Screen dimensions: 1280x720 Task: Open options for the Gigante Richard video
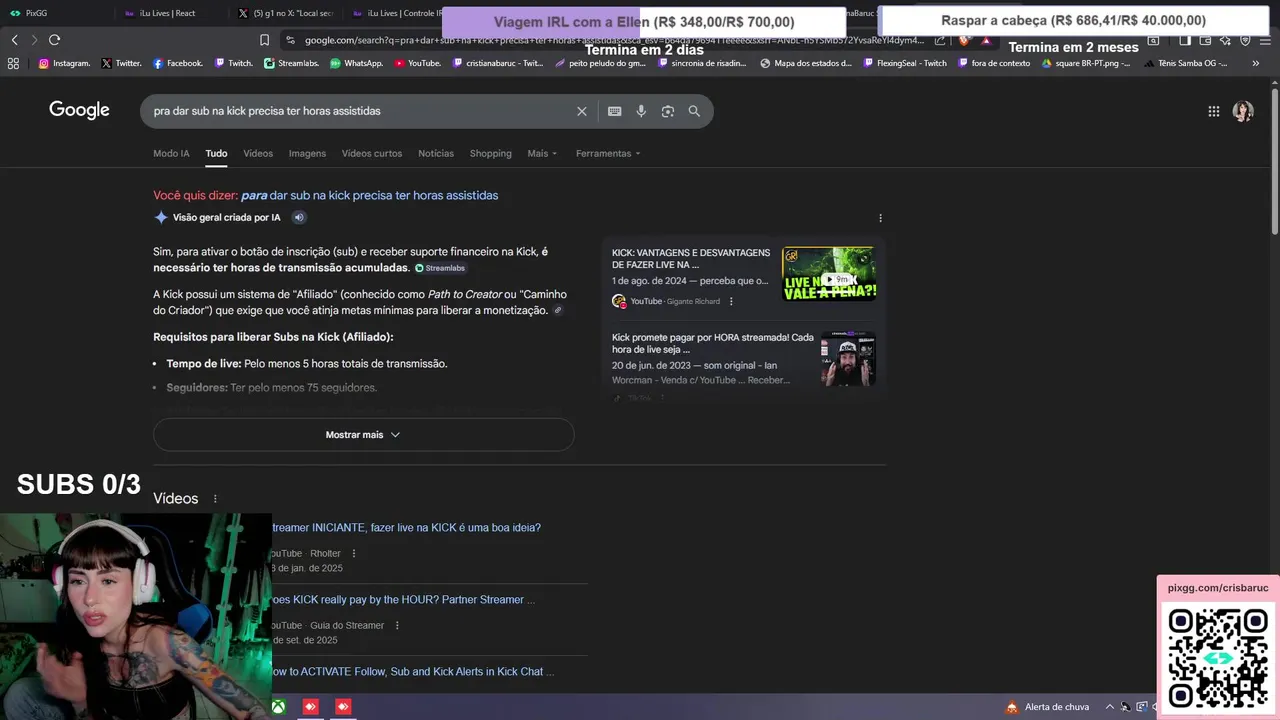tap(731, 301)
